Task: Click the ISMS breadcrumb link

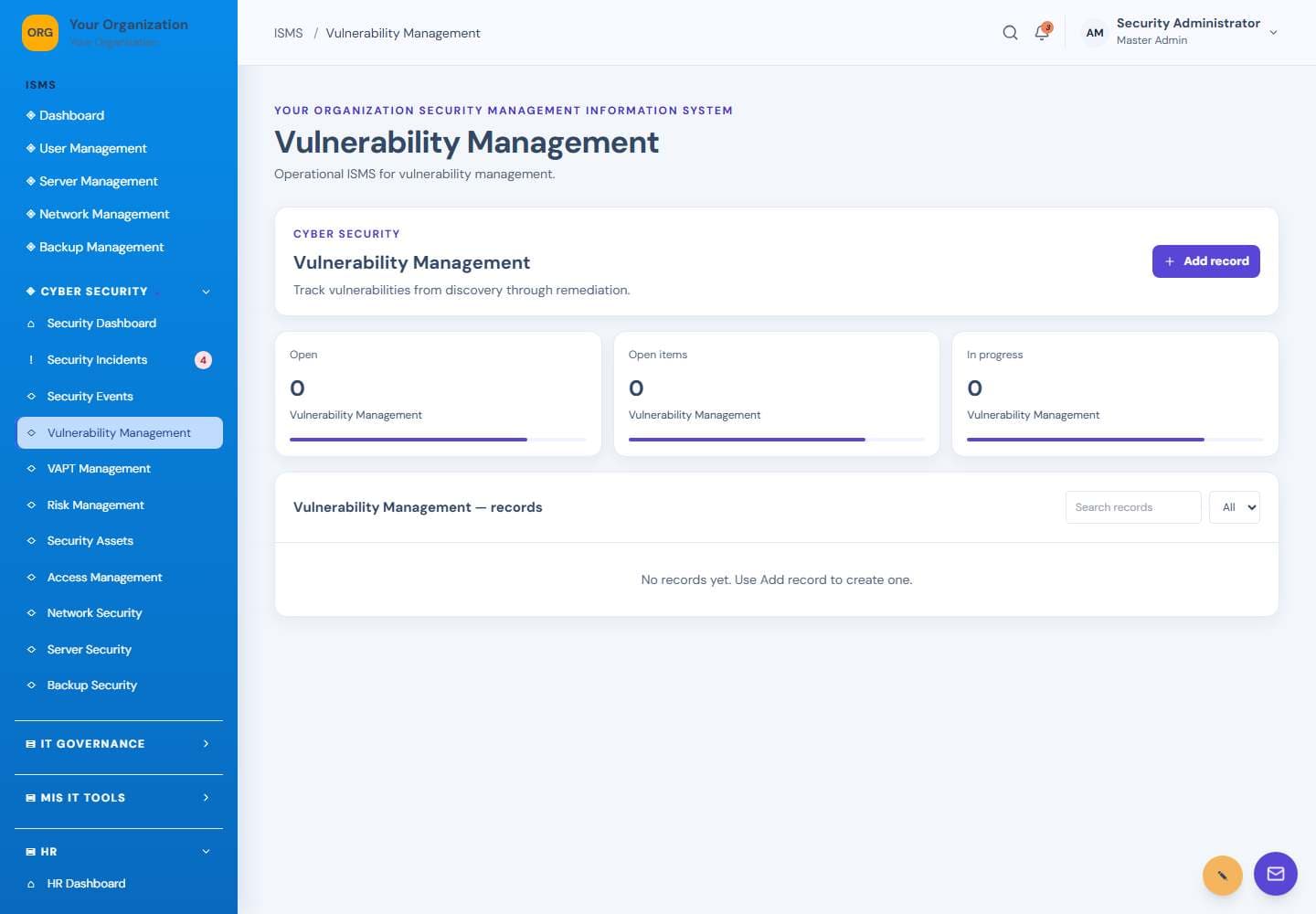Action: (x=289, y=33)
